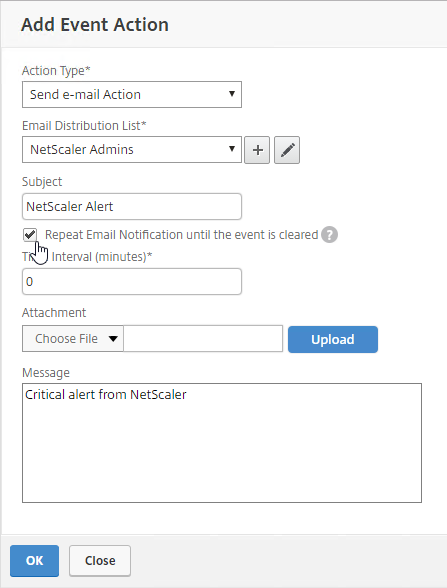The image size is (447, 588).
Task: Click the Email Distribution List label
Action: click(84, 126)
